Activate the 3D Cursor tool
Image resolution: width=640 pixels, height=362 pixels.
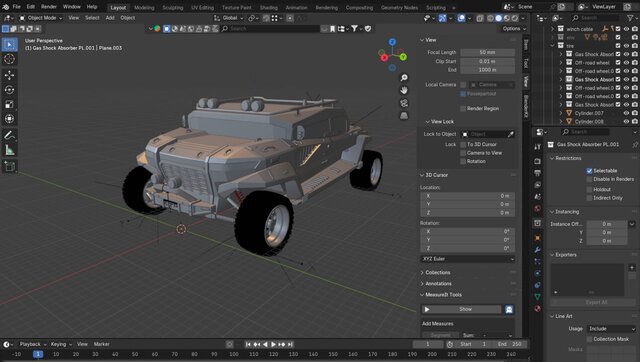(9, 59)
